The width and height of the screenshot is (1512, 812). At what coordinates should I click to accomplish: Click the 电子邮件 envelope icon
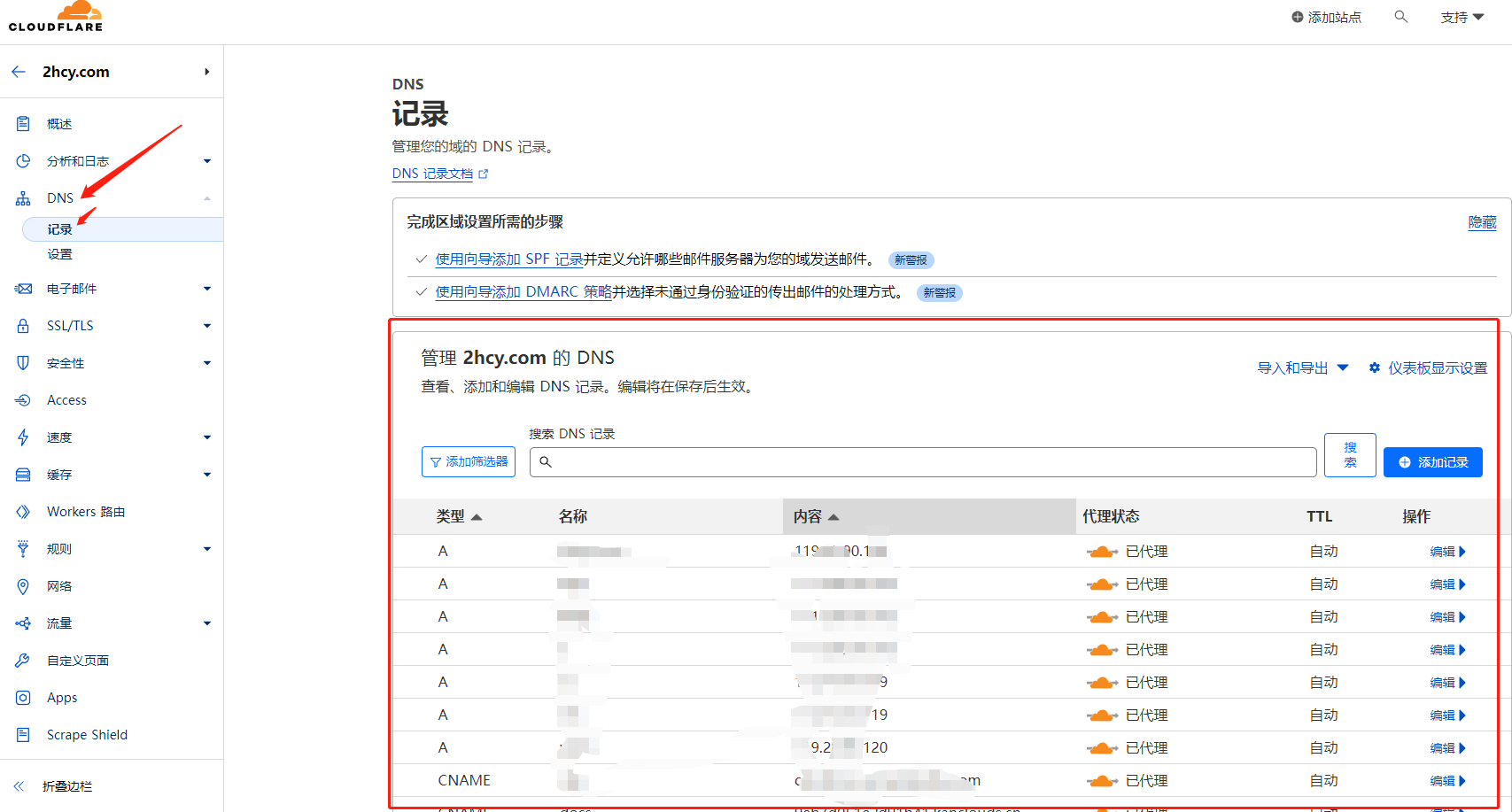coord(23,289)
